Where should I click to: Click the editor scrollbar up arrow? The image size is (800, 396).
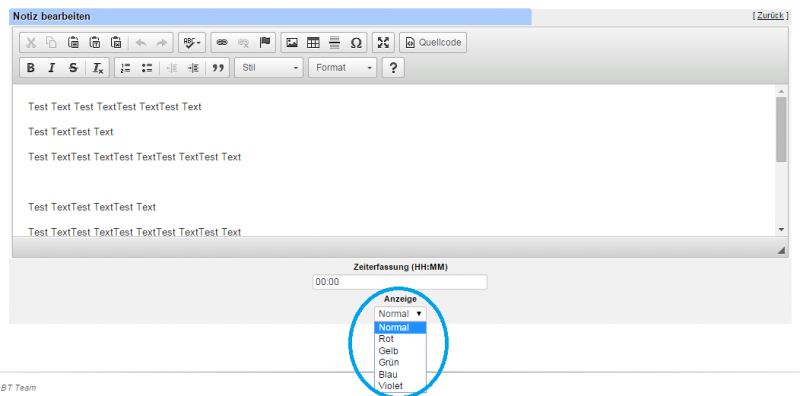(x=781, y=91)
